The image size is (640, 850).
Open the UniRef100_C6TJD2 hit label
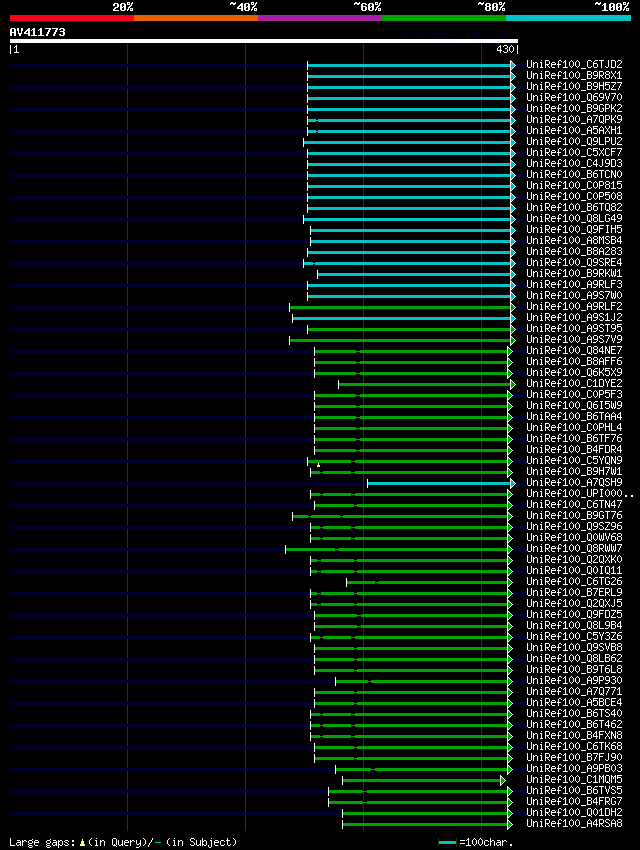coord(574,65)
